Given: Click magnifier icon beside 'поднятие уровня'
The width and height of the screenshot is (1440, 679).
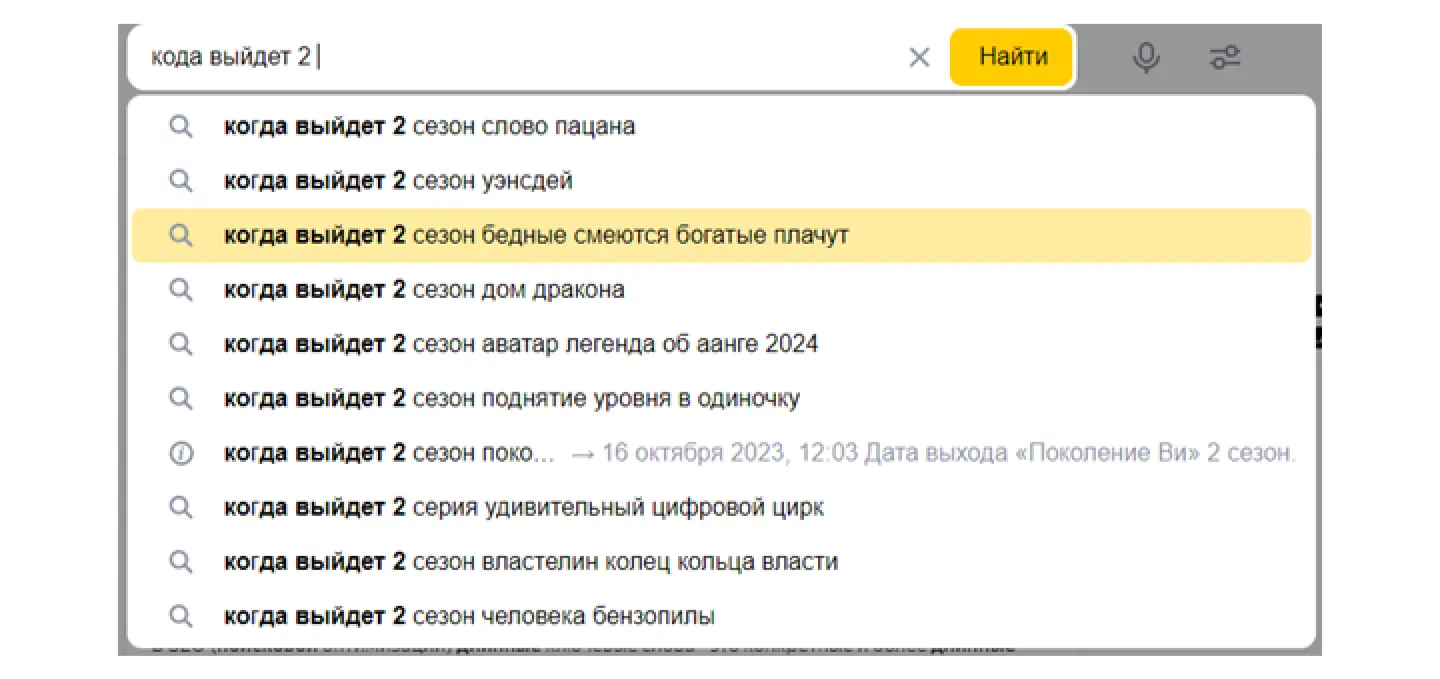Looking at the screenshot, I should tap(181, 398).
